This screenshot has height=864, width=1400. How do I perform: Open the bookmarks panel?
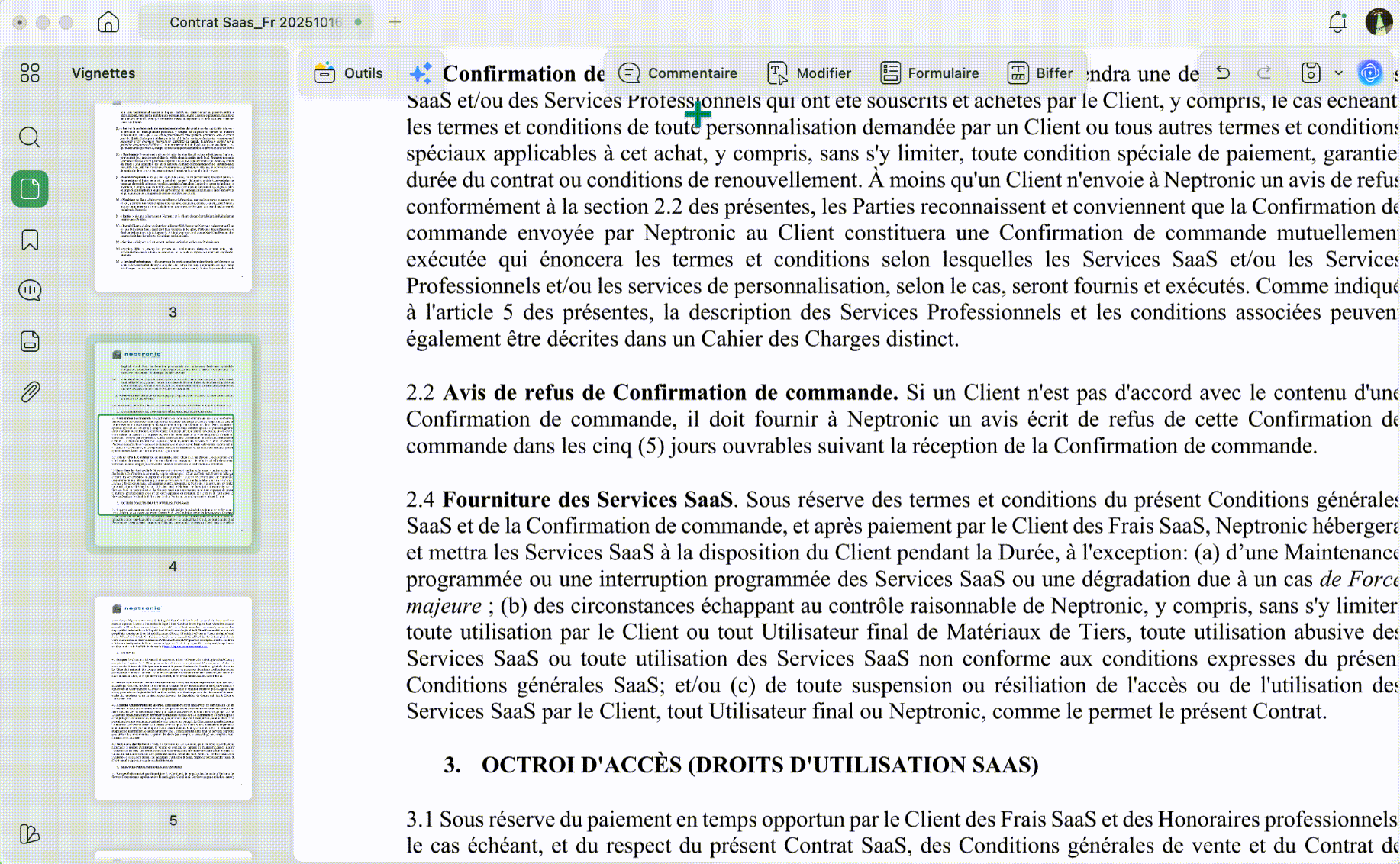pos(30,240)
